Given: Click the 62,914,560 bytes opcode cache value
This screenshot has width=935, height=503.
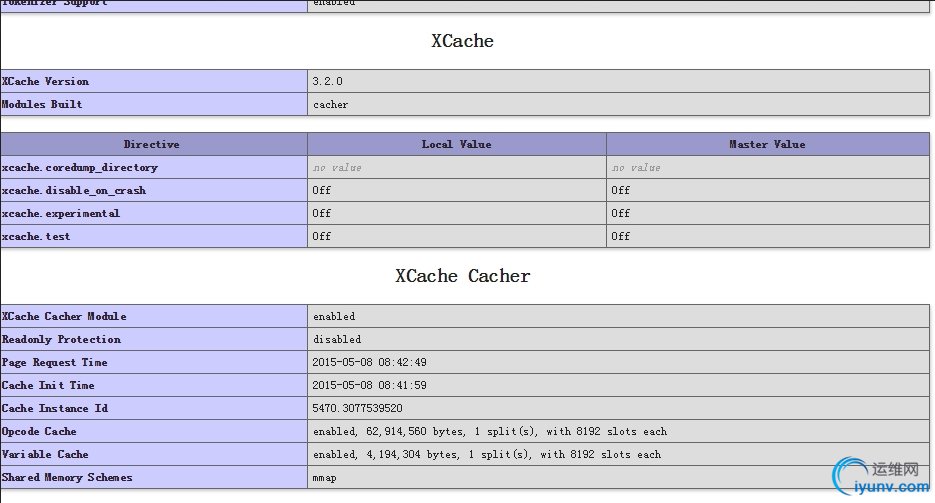Looking at the screenshot, I should tap(490, 431).
